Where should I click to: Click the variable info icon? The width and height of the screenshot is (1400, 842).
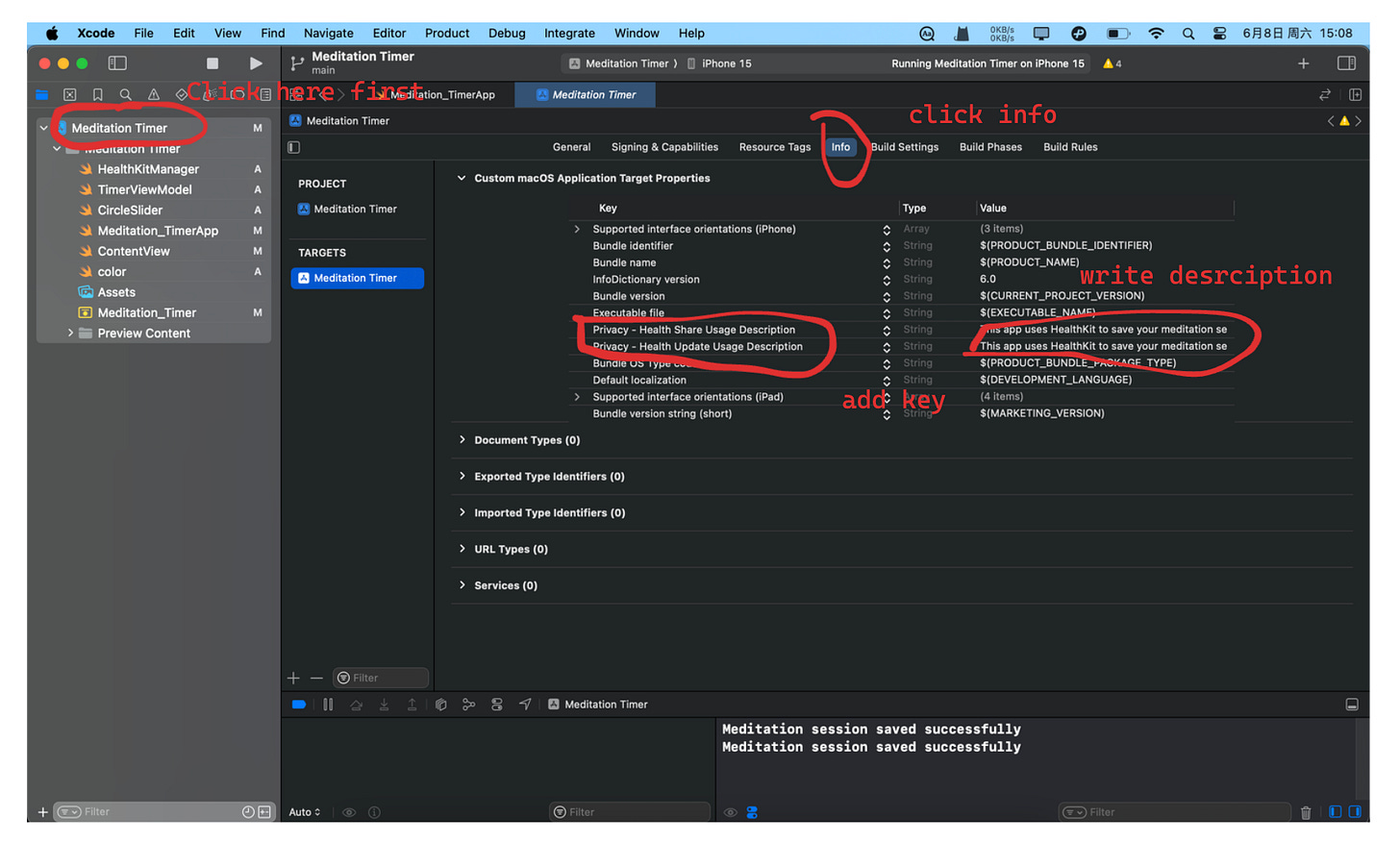375,813
